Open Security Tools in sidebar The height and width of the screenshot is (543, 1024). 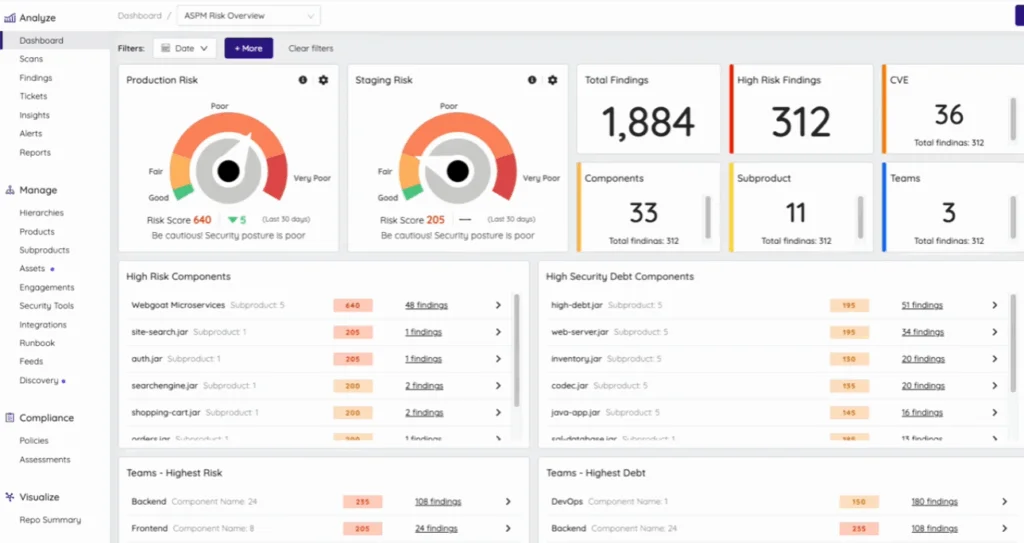46,306
